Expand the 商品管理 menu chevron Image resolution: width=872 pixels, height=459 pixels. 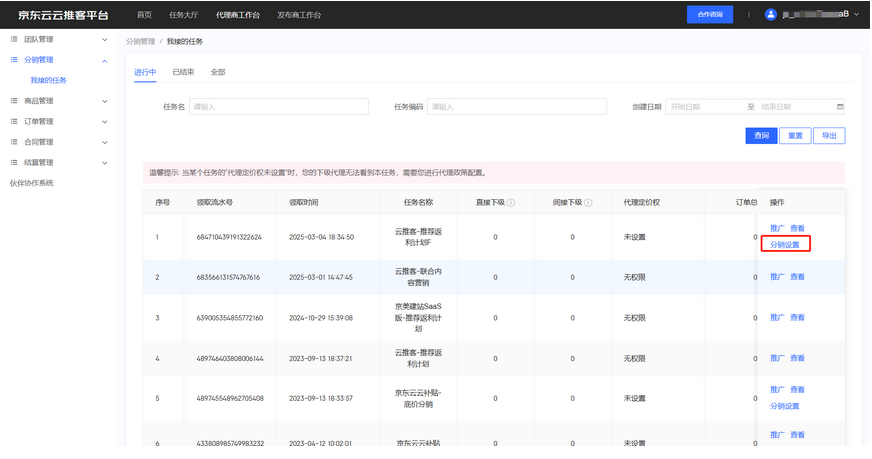coord(105,101)
